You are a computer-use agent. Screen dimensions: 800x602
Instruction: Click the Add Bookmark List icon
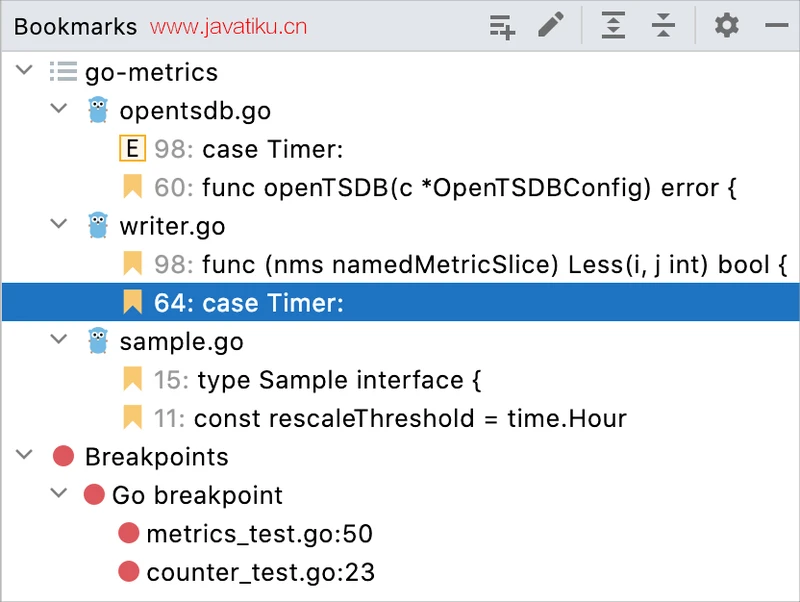point(502,26)
